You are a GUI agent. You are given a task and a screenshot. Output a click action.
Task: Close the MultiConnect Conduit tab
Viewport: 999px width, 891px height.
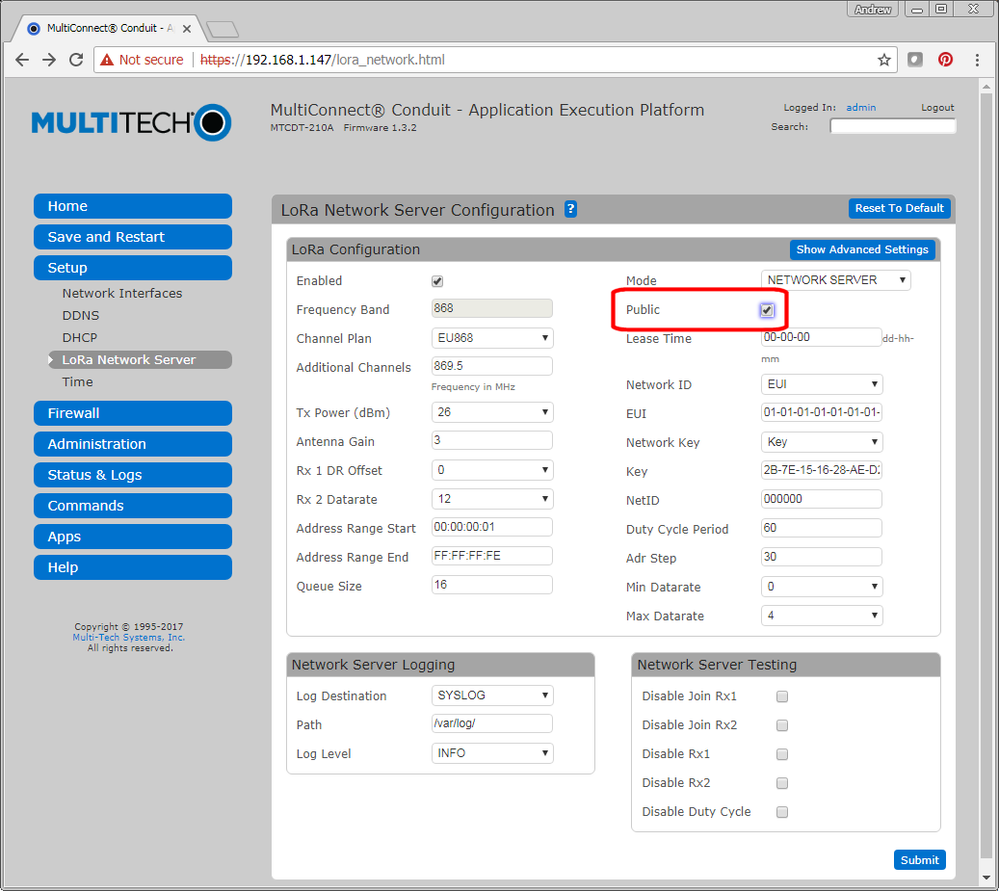[x=187, y=29]
